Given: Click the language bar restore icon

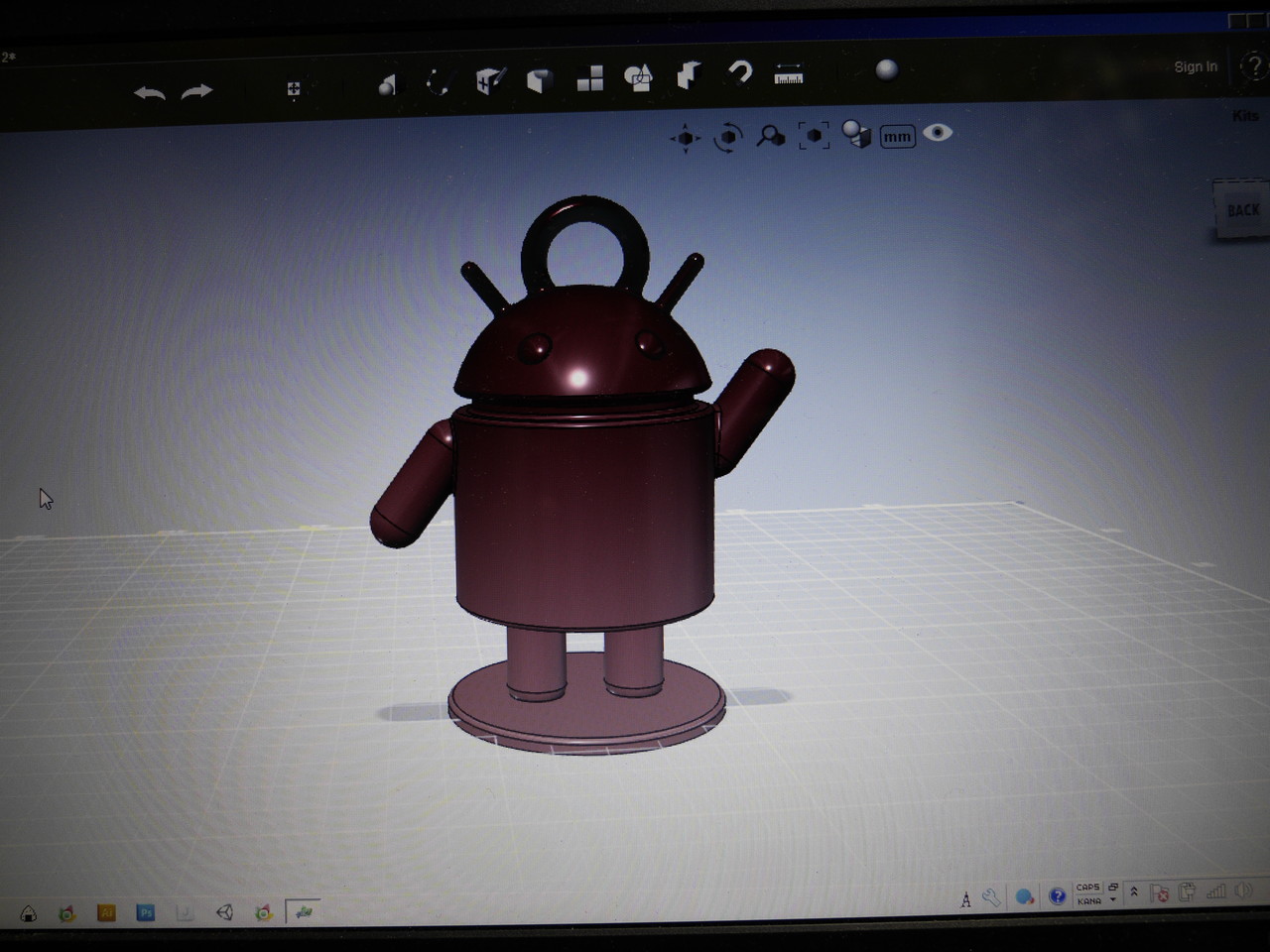Looking at the screenshot, I should click(x=1113, y=887).
